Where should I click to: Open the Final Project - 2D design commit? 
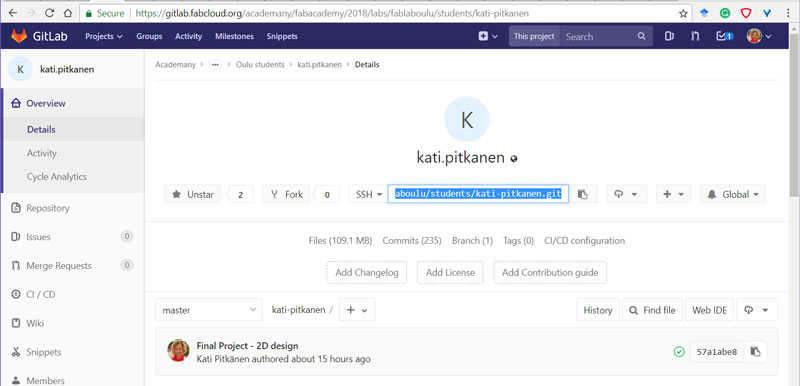(x=247, y=346)
